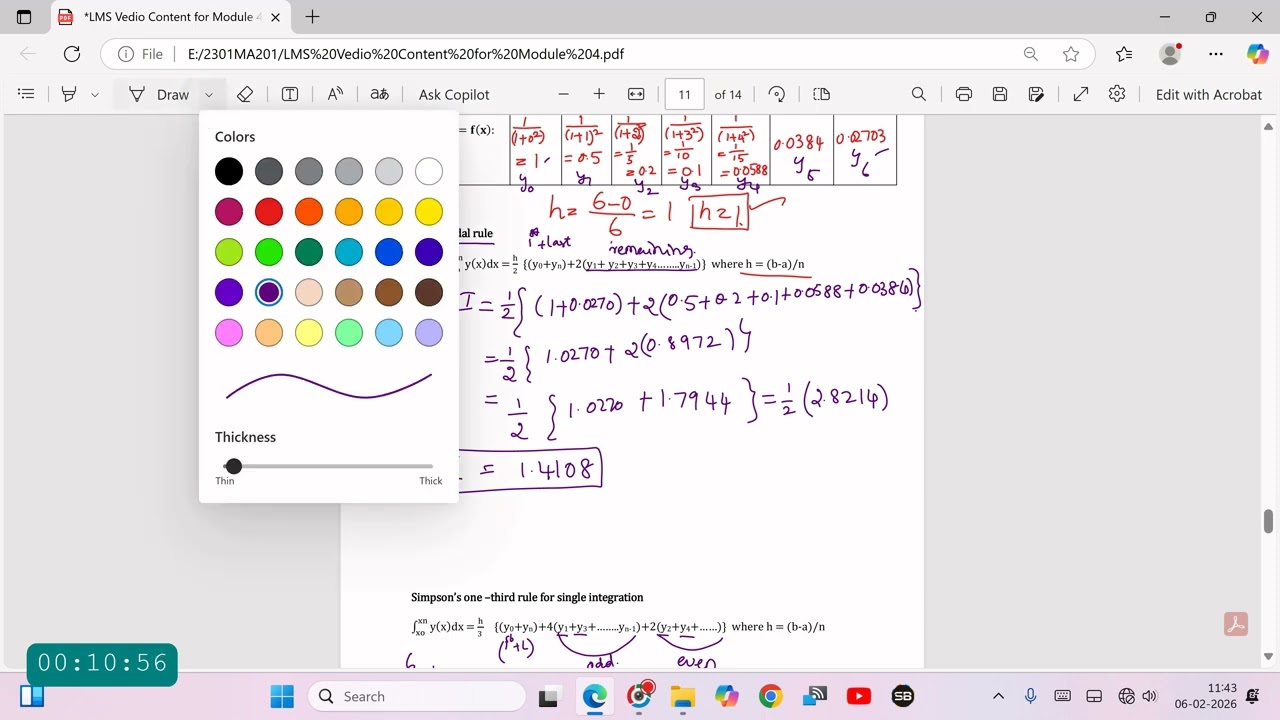Open PDF settings gear
The image size is (1280, 720).
[1117, 94]
